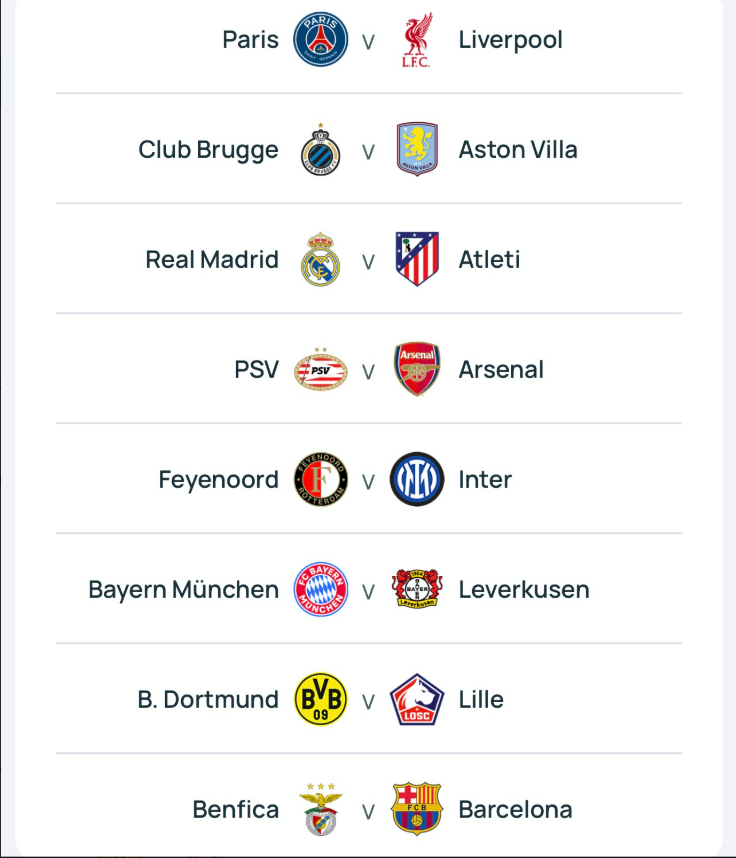The height and width of the screenshot is (858, 736).
Task: Click the Inter Milan logo
Action: [417, 480]
